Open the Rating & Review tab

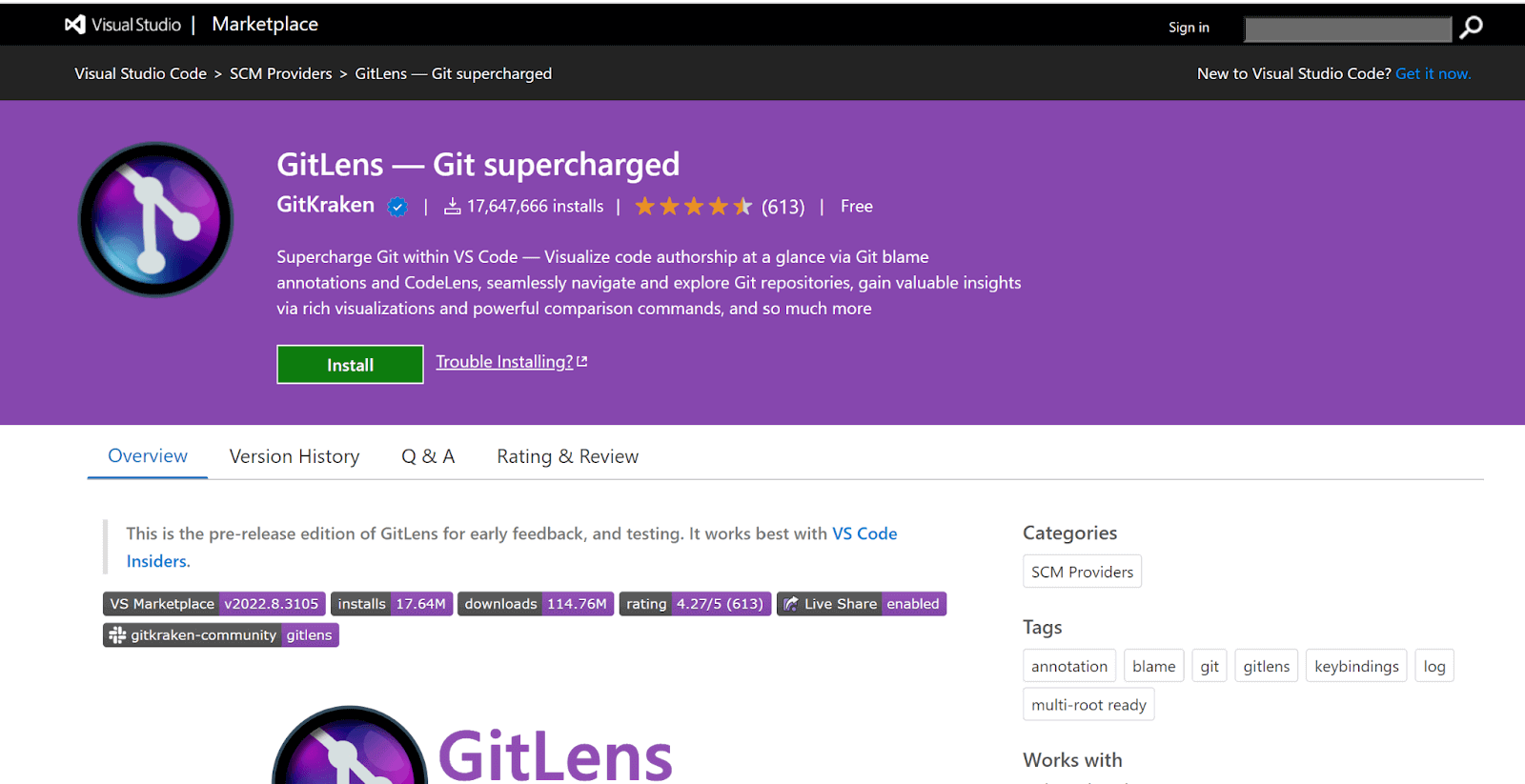point(568,457)
